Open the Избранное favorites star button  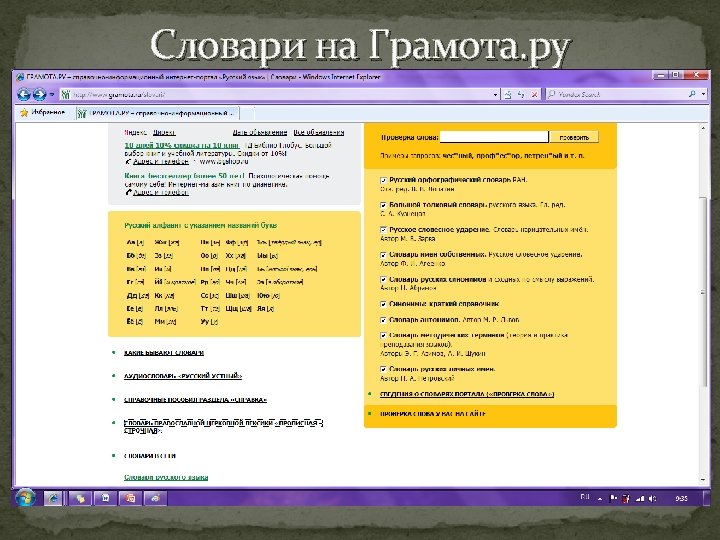(42, 113)
